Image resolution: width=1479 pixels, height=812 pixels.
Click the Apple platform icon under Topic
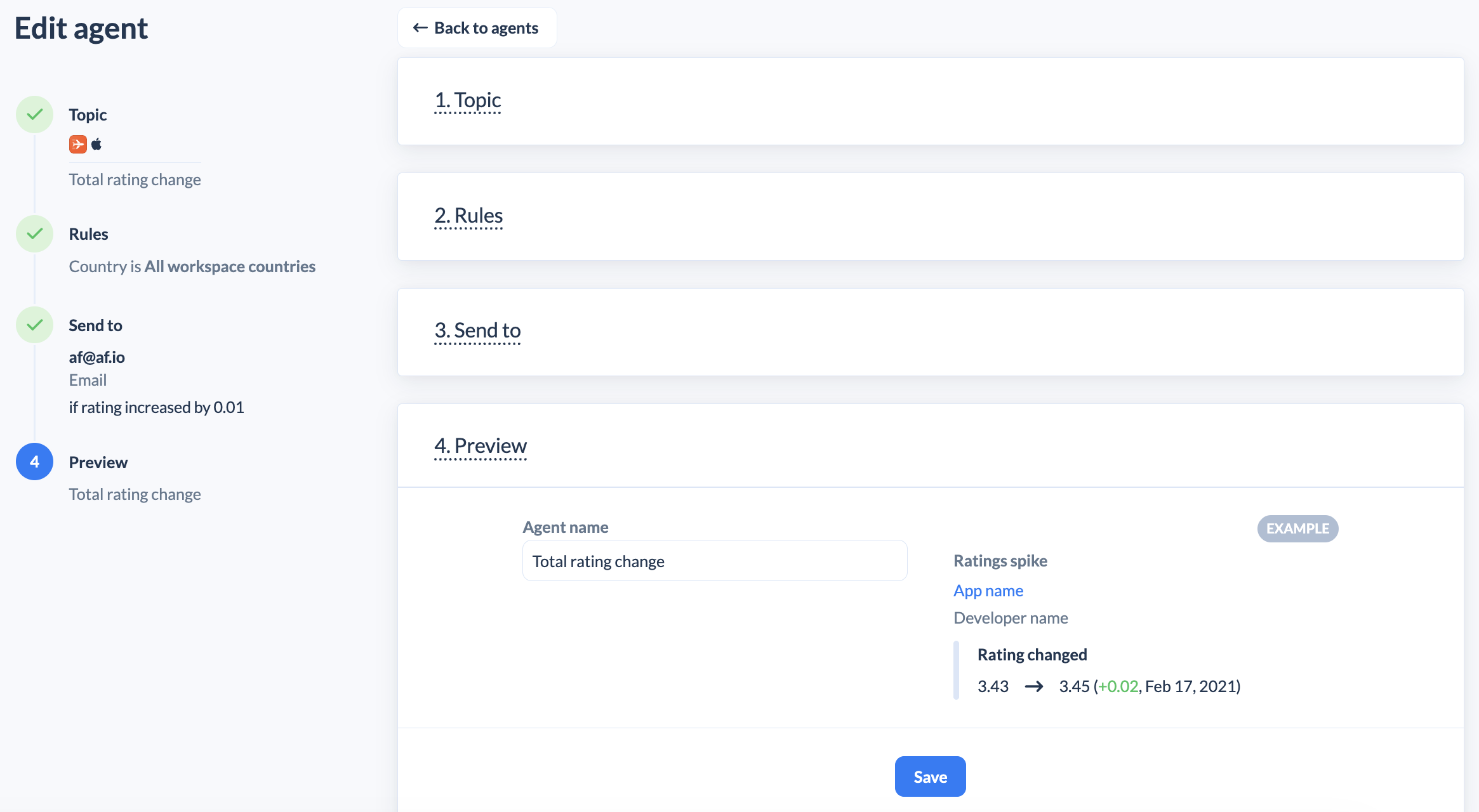pos(96,145)
